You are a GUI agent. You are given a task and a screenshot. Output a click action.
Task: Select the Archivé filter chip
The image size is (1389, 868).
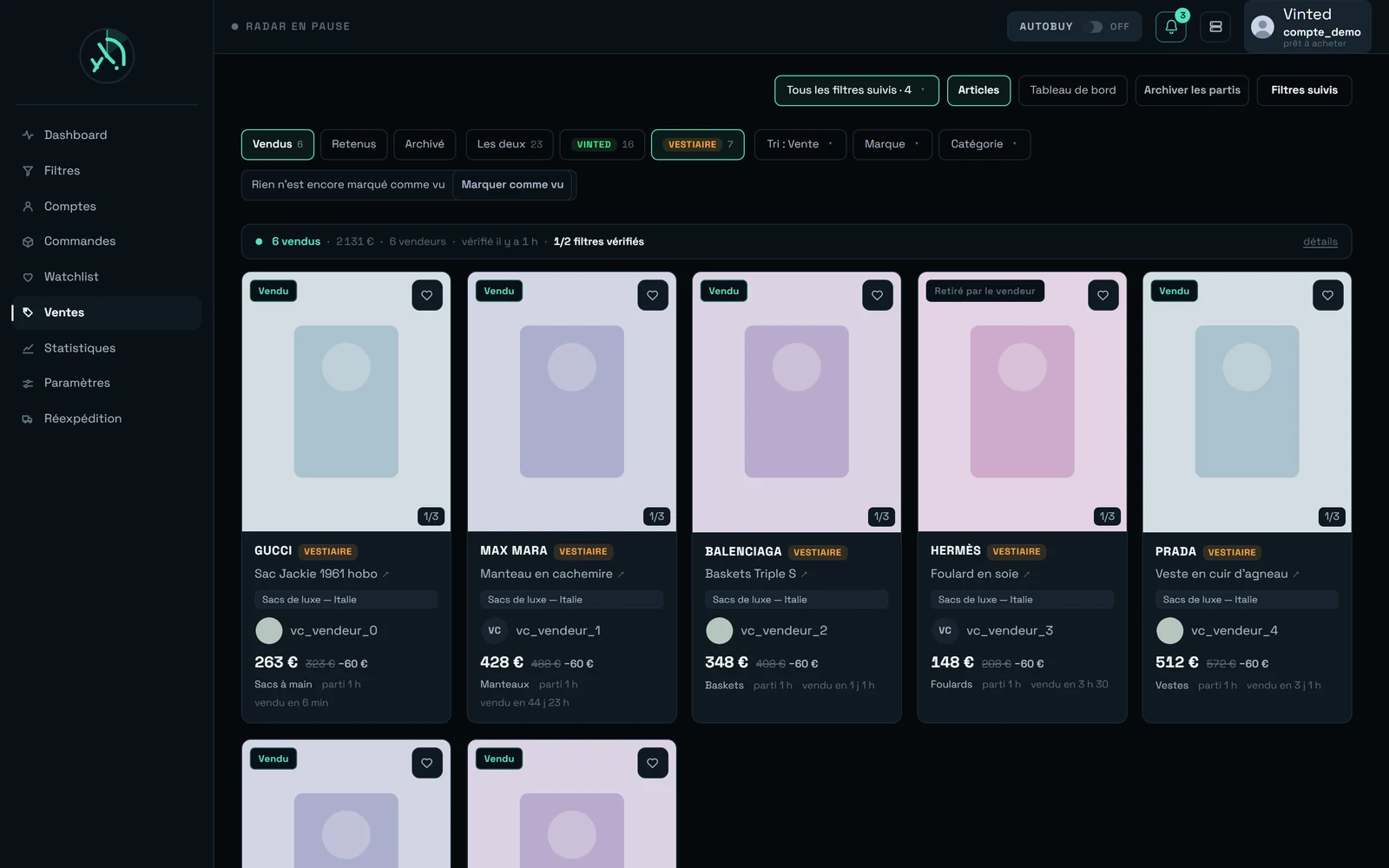tap(425, 144)
